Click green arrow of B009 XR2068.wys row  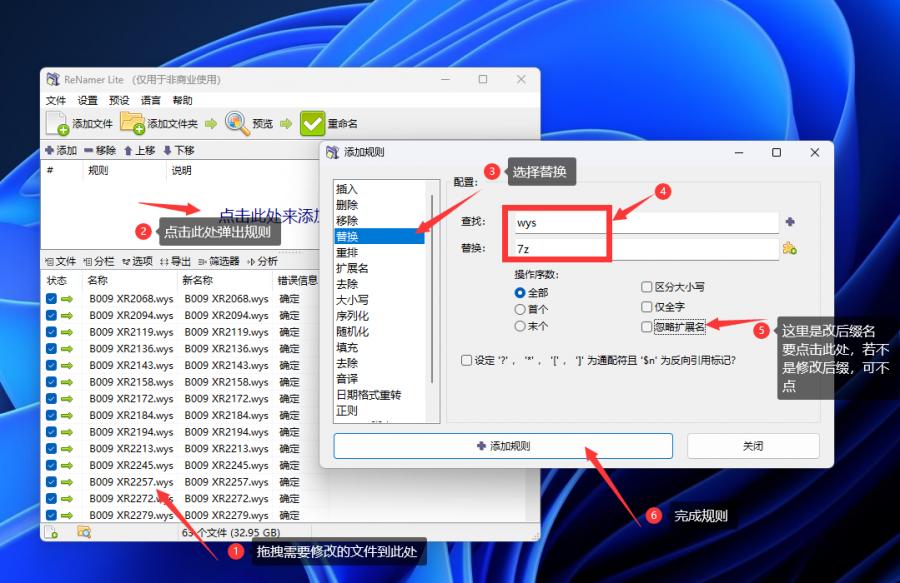[x=67, y=298]
